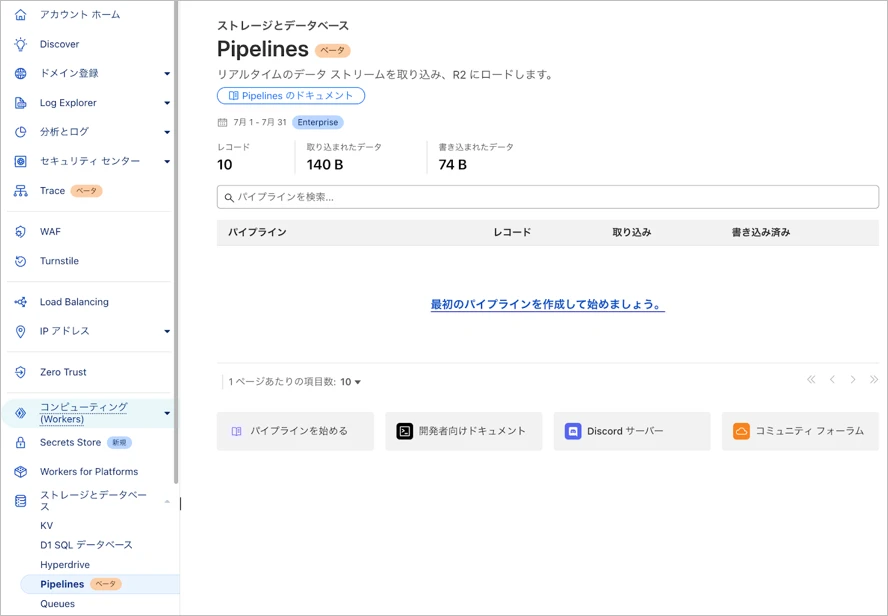This screenshot has height=616, width=888.
Task: Expand the Log Explorer submenu arrow
Action: coord(167,103)
